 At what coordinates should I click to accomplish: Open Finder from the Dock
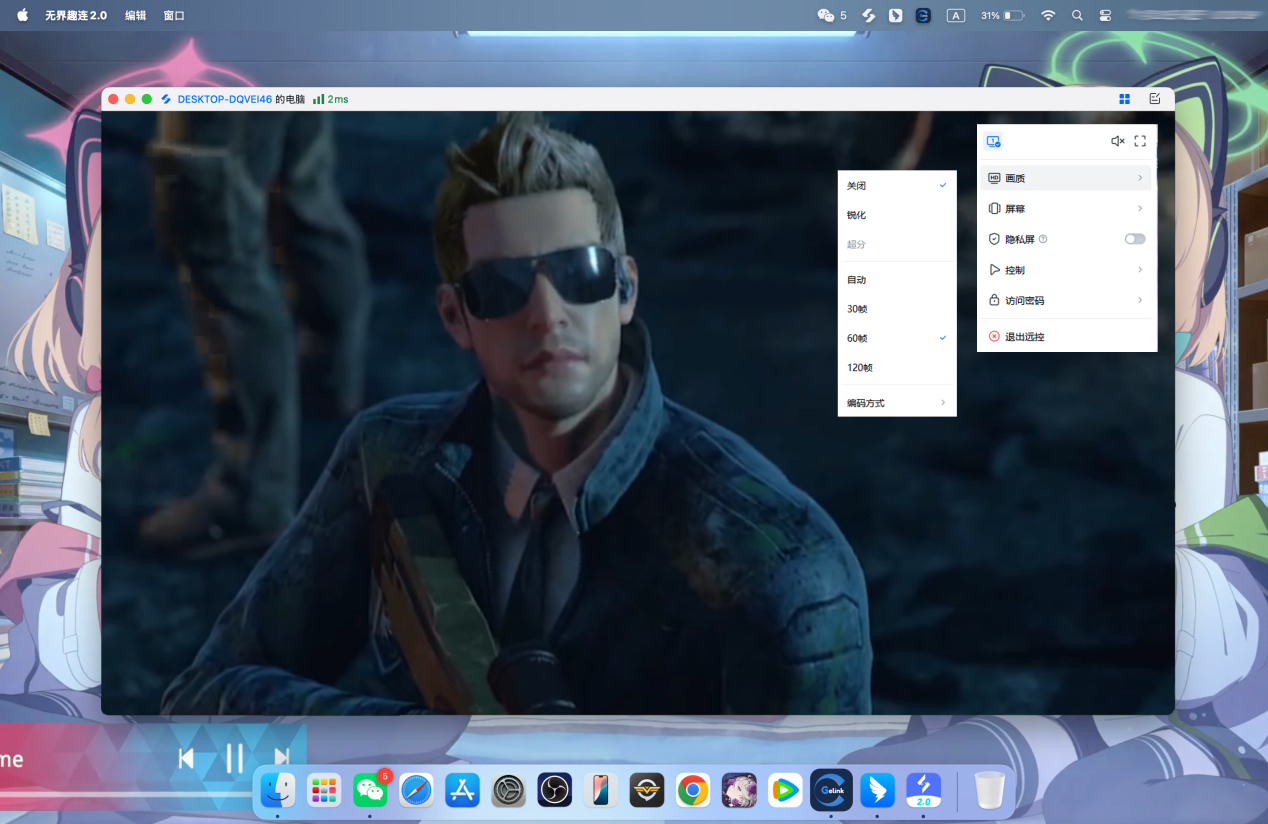point(278,790)
